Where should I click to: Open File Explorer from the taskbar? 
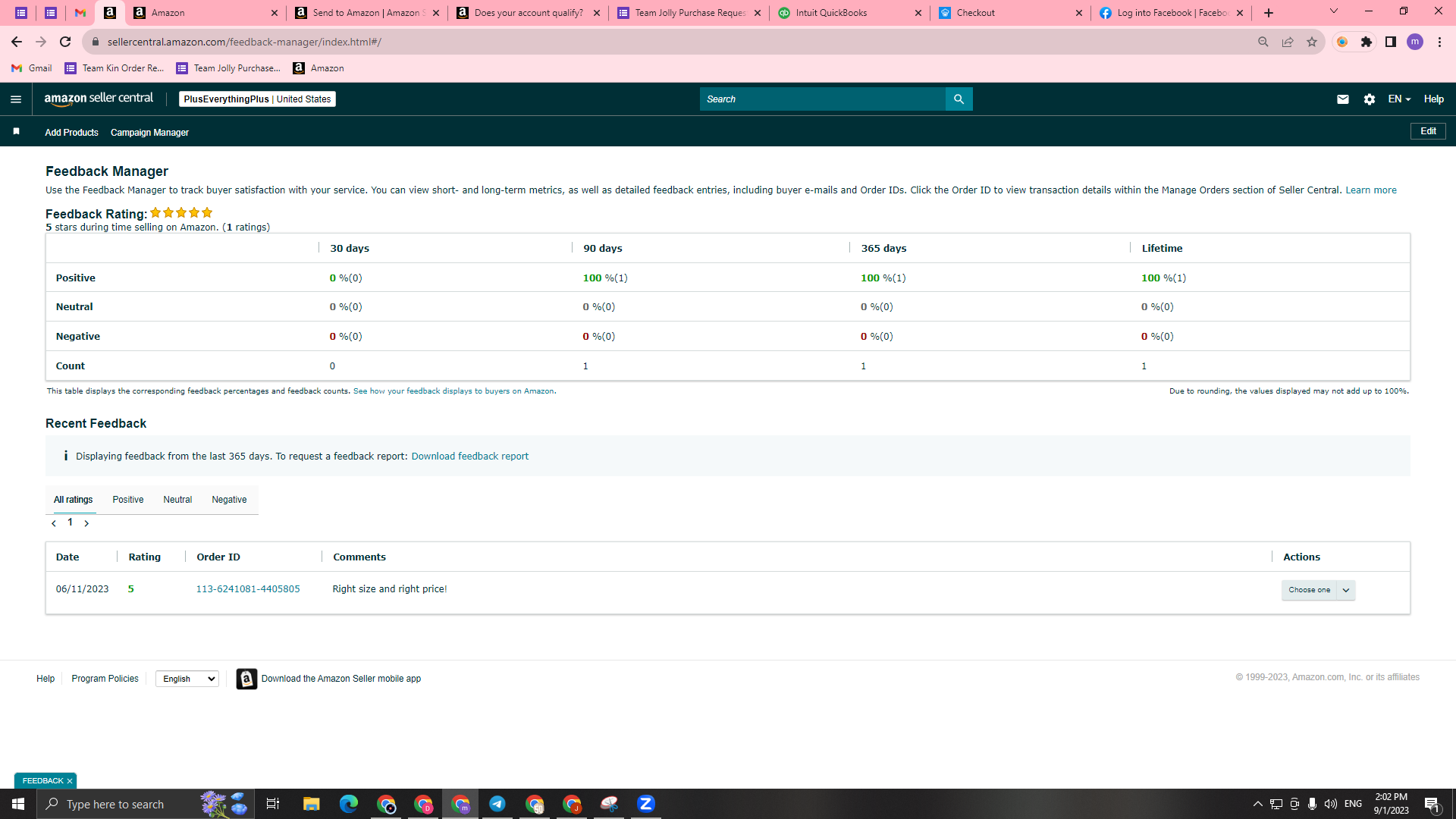pyautogui.click(x=312, y=804)
